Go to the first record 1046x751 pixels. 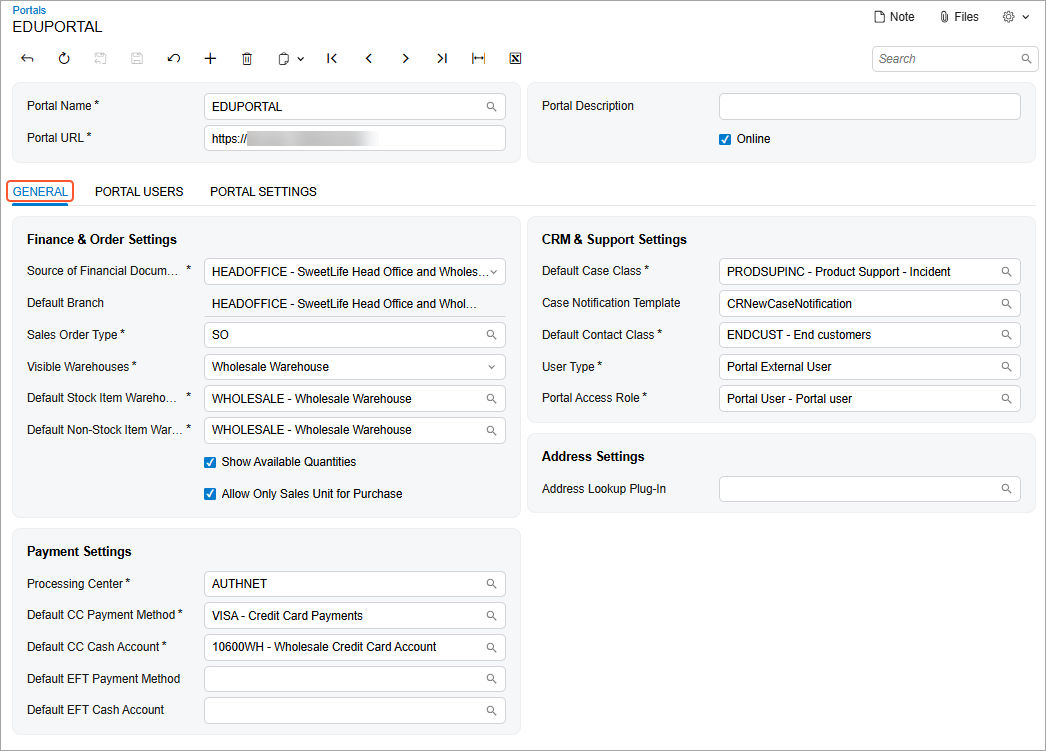click(x=332, y=59)
